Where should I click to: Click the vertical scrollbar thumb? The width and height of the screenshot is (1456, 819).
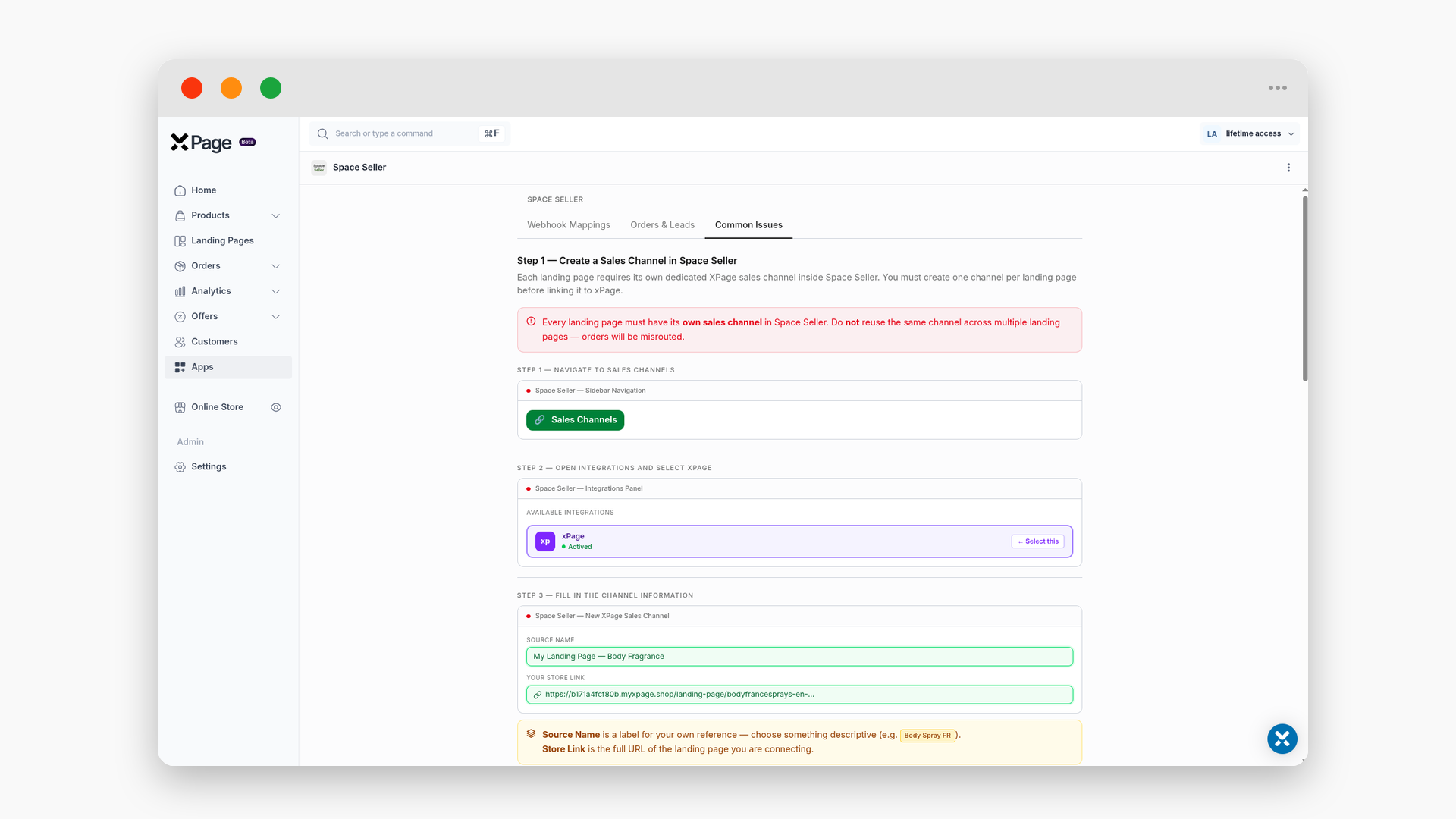[1305, 289]
